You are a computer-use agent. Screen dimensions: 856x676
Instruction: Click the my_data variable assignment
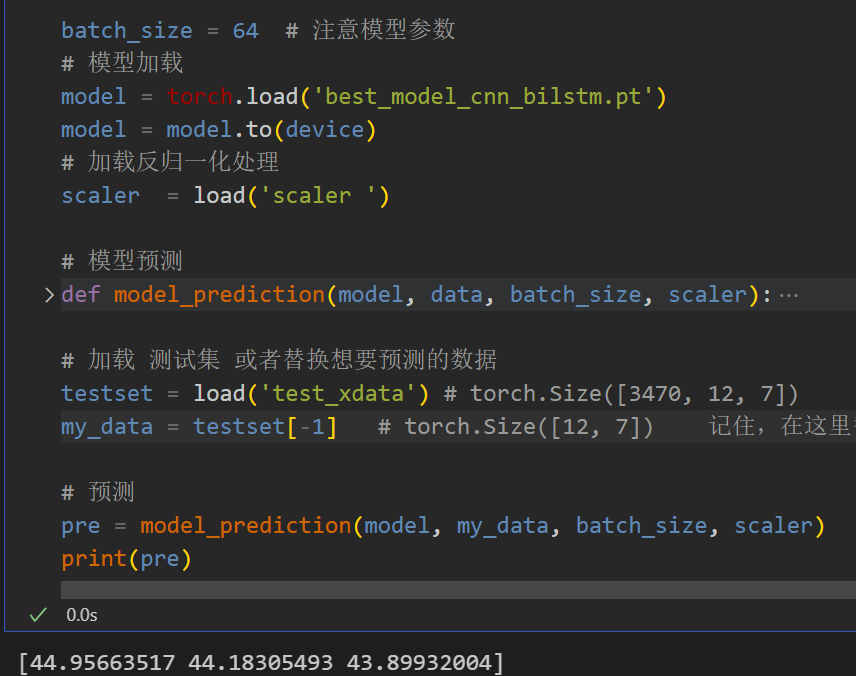[x=107, y=426]
